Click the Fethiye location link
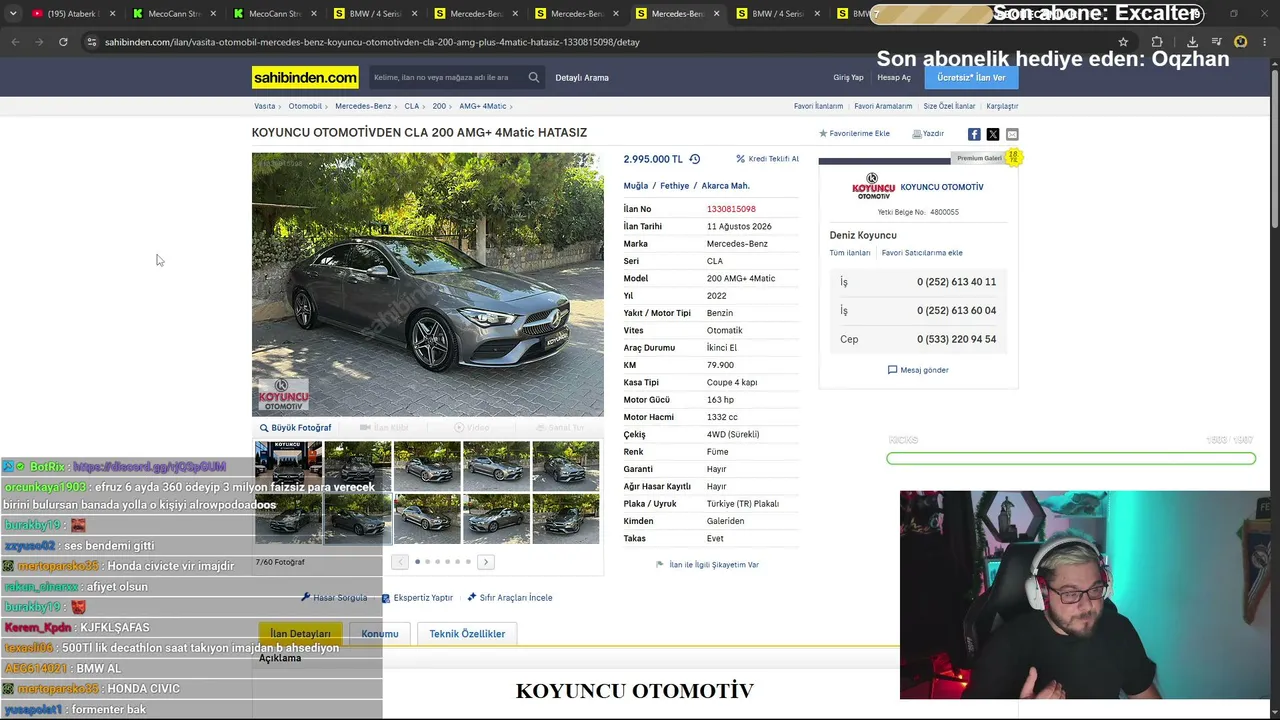 pyautogui.click(x=674, y=186)
